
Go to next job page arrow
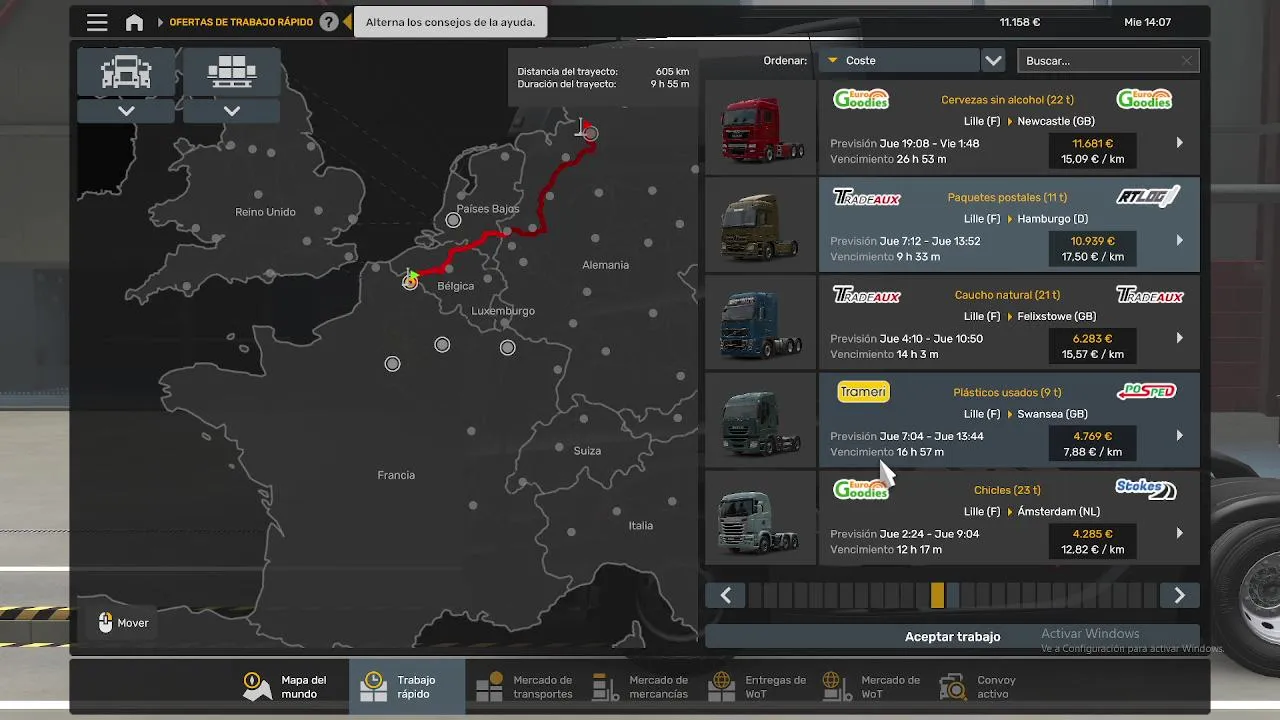[1180, 596]
